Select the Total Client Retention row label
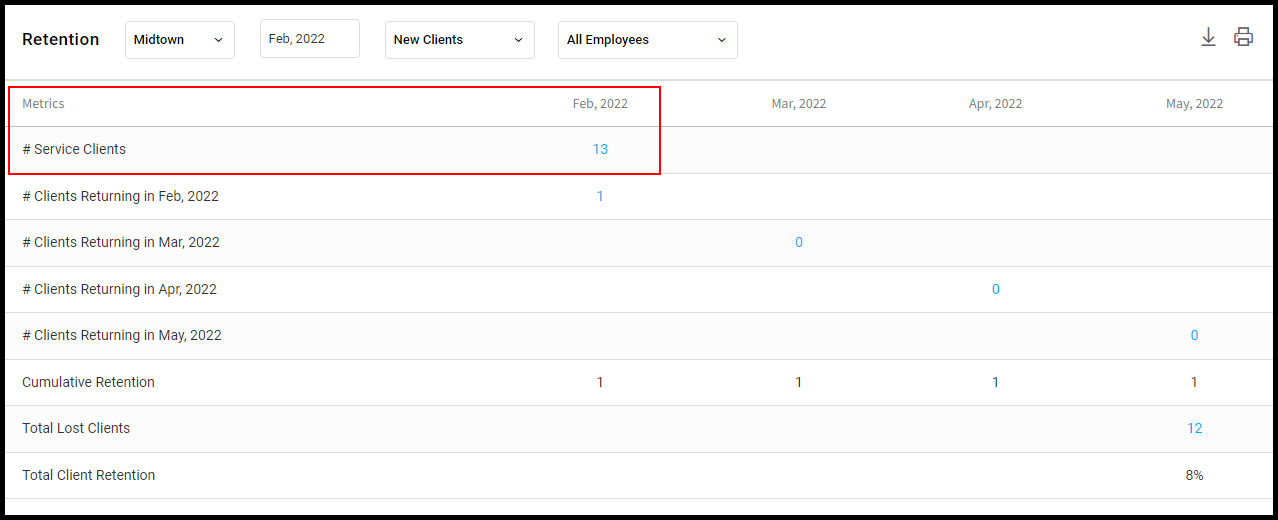This screenshot has height=520, width=1278. pos(88,475)
